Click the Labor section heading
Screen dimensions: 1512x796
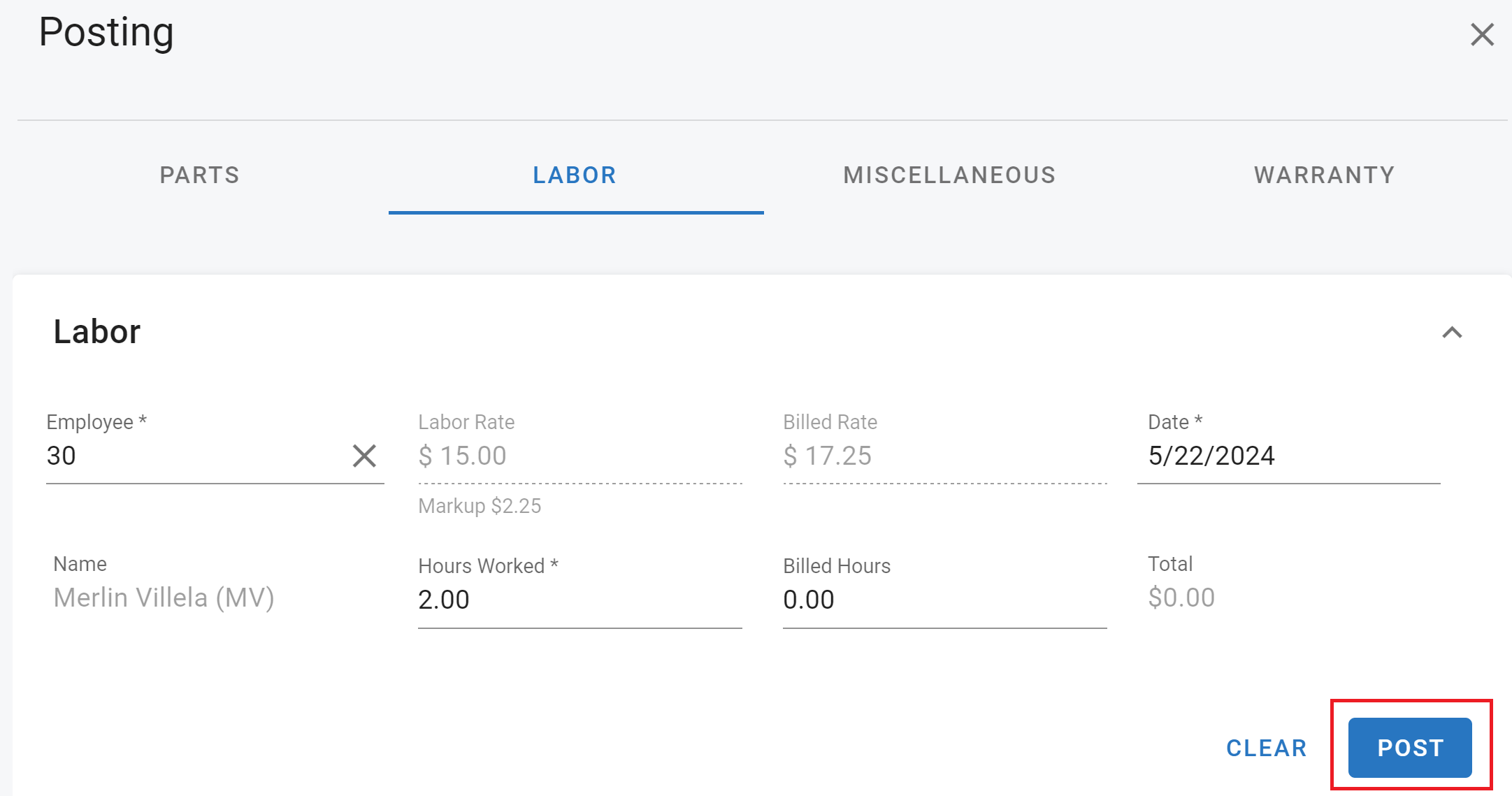97,331
